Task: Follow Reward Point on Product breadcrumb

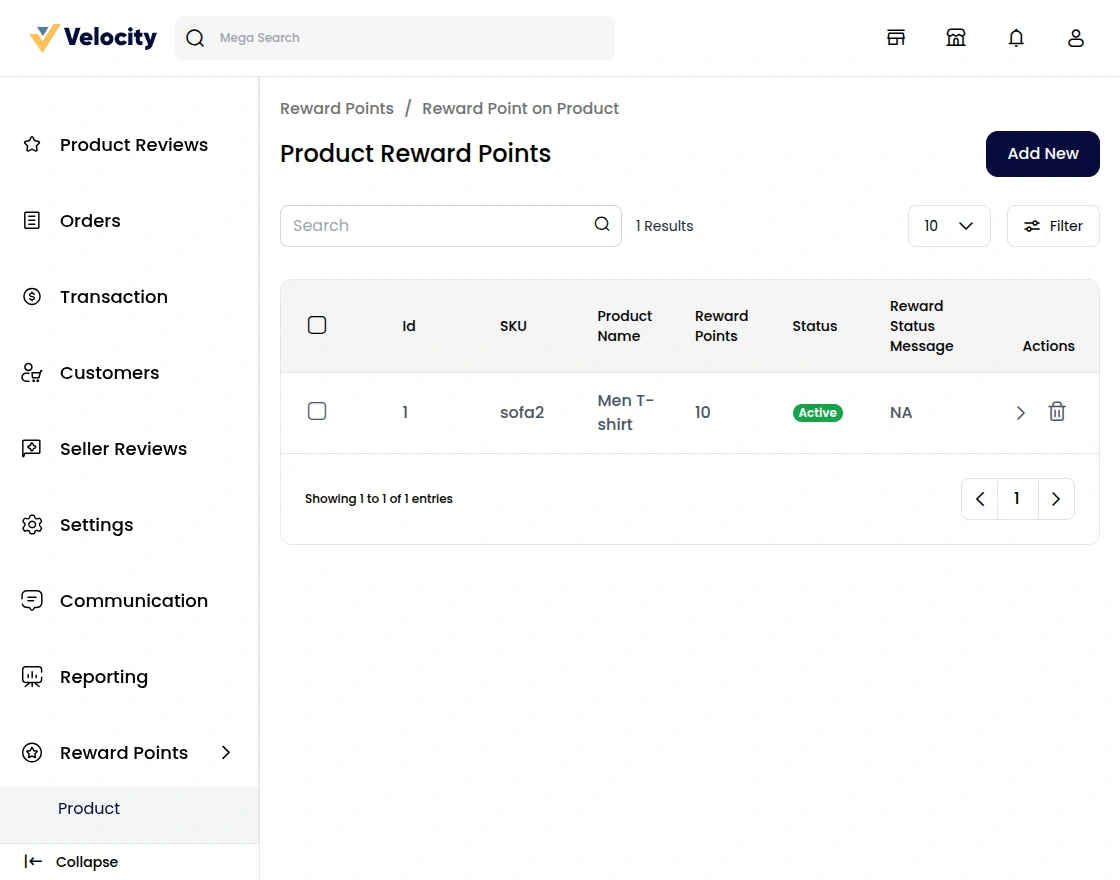Action: tap(520, 108)
